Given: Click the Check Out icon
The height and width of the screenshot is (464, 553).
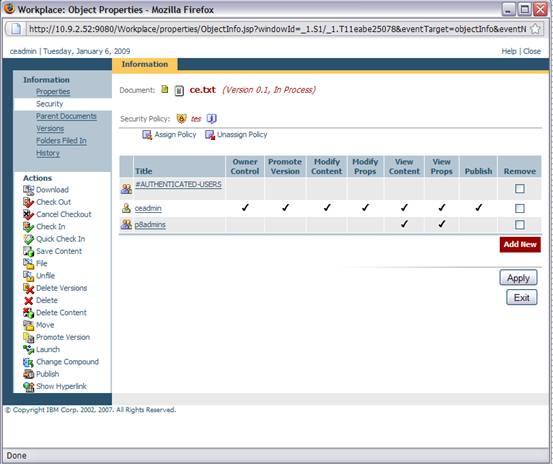Looking at the screenshot, I should tap(28, 202).
